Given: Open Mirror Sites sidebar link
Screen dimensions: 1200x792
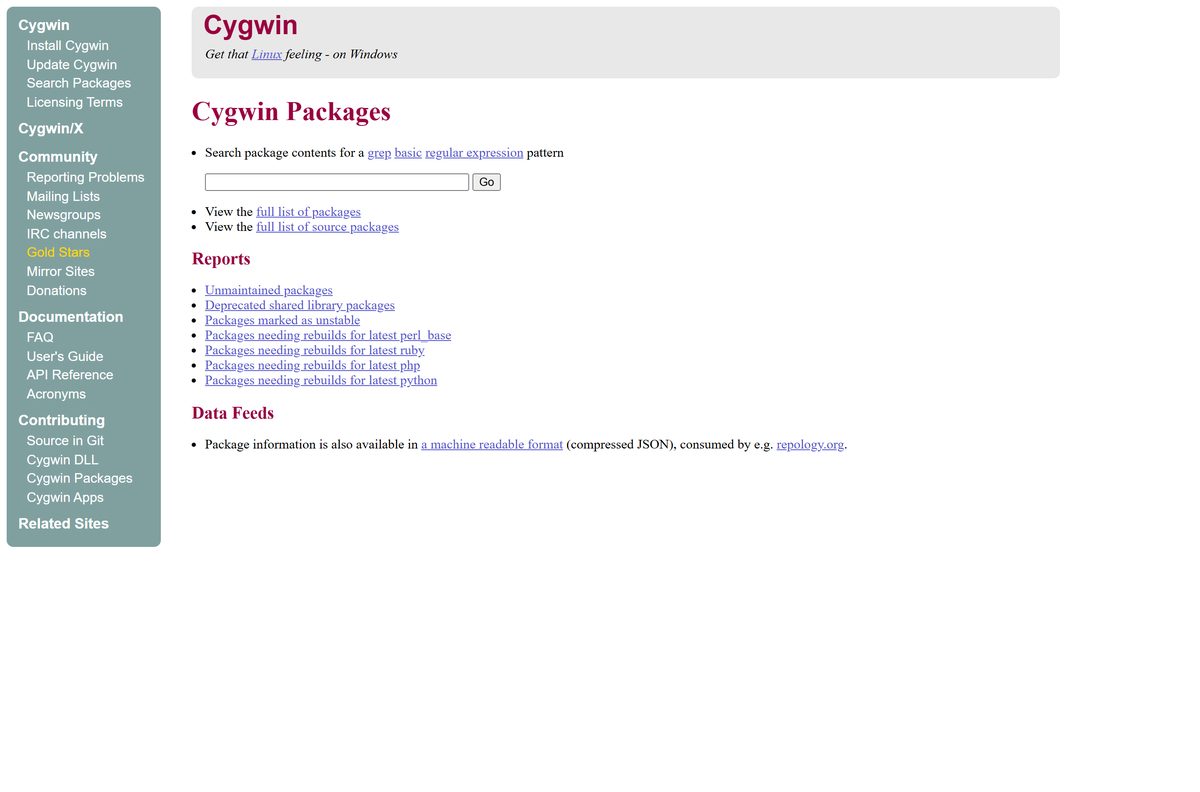Looking at the screenshot, I should pos(60,271).
